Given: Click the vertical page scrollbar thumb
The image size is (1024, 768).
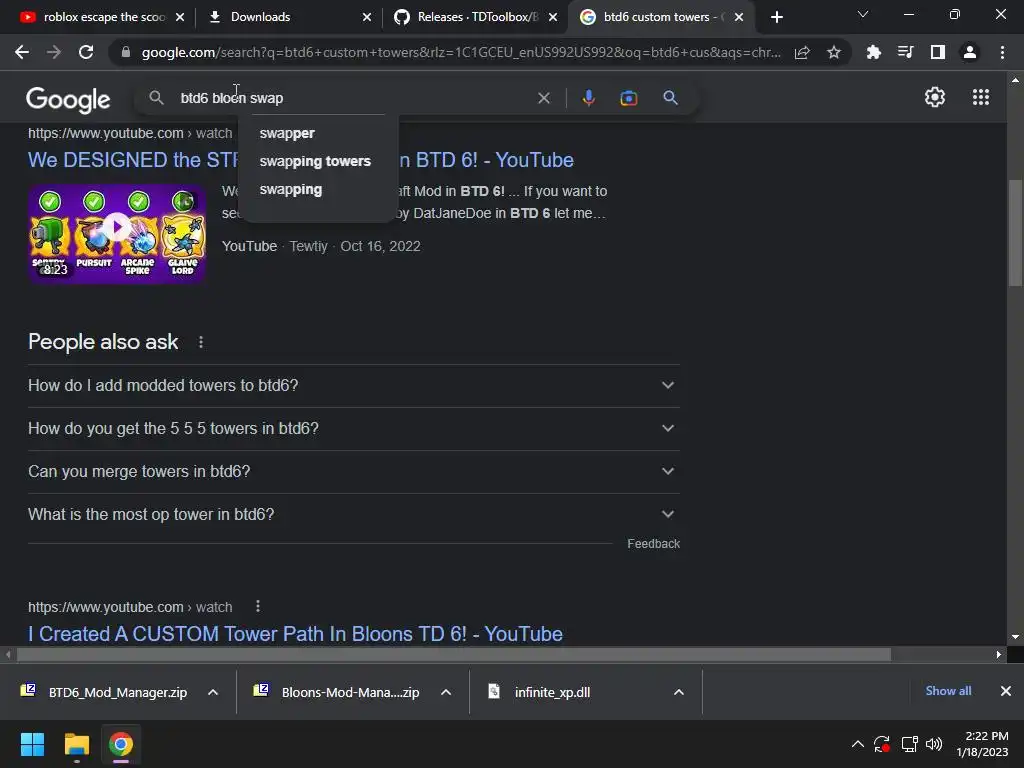Looking at the screenshot, I should pos(1015,232).
